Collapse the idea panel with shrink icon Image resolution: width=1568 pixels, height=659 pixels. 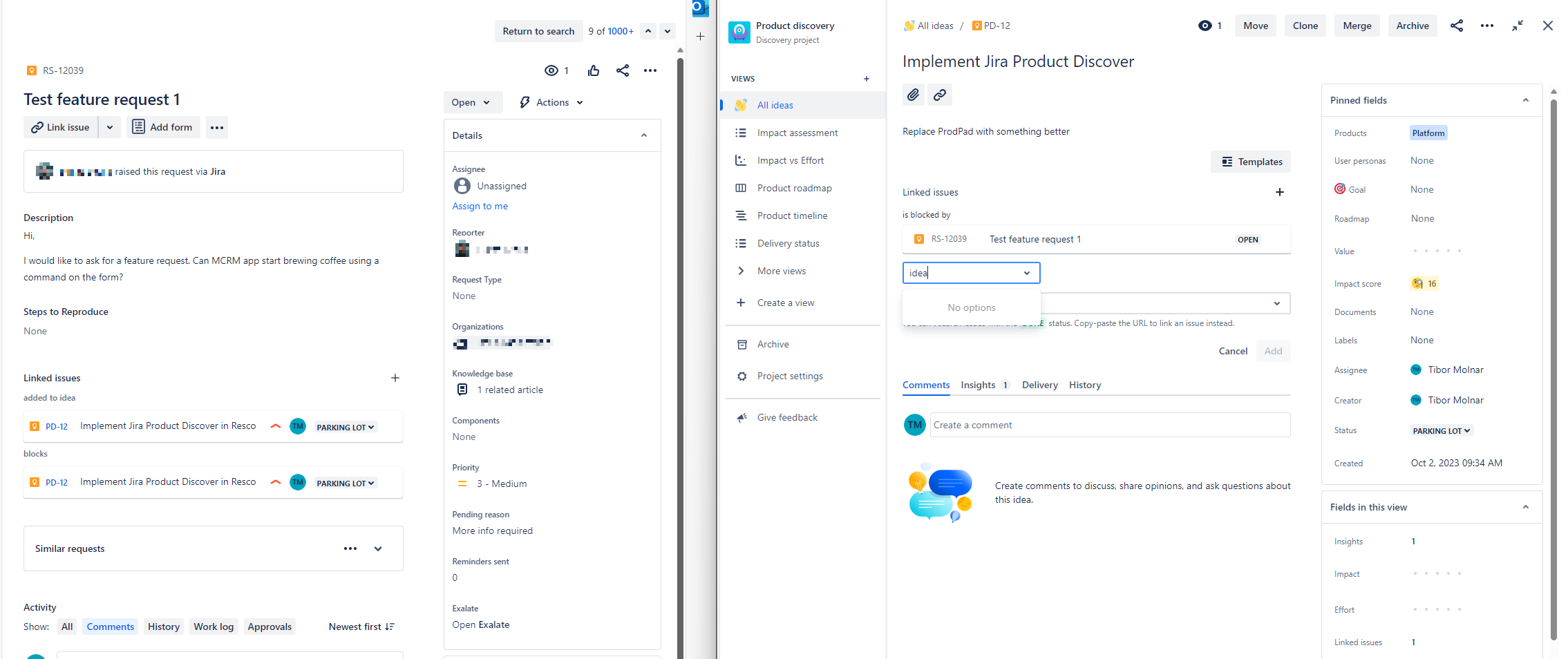1518,26
